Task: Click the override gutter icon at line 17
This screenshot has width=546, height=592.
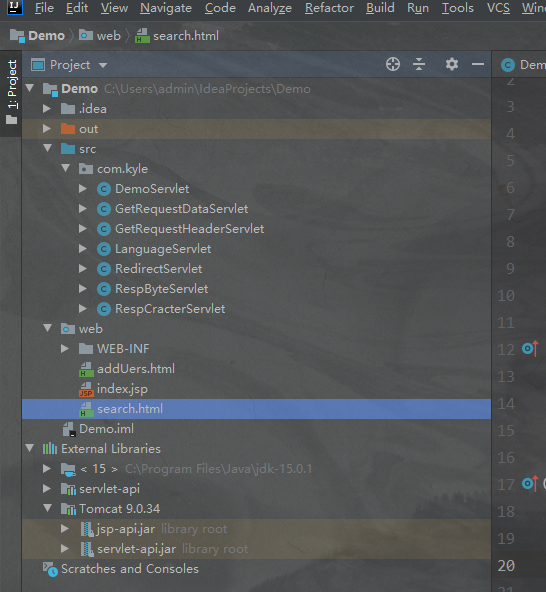Action: 530,483
